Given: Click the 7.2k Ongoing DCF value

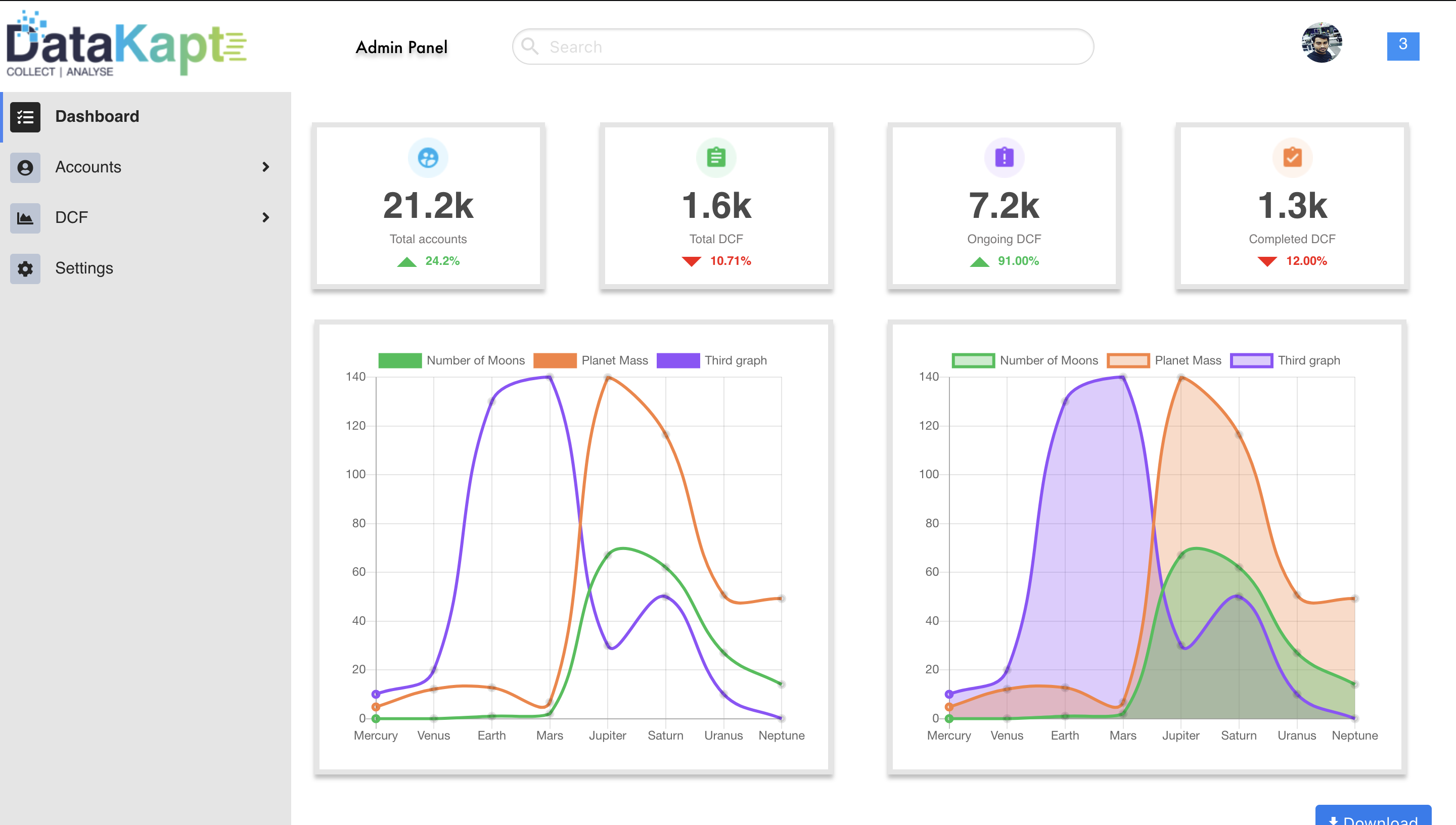Looking at the screenshot, I should coord(1004,205).
